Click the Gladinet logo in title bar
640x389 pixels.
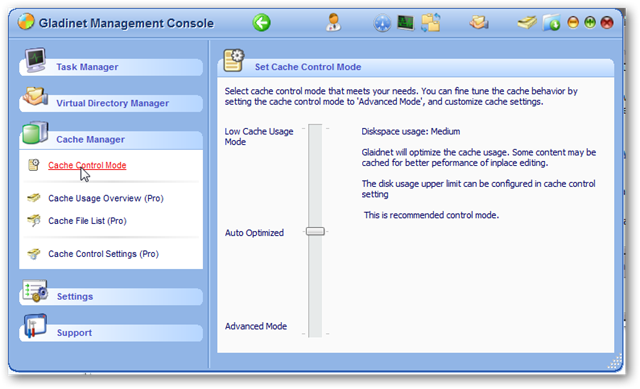tap(26, 22)
